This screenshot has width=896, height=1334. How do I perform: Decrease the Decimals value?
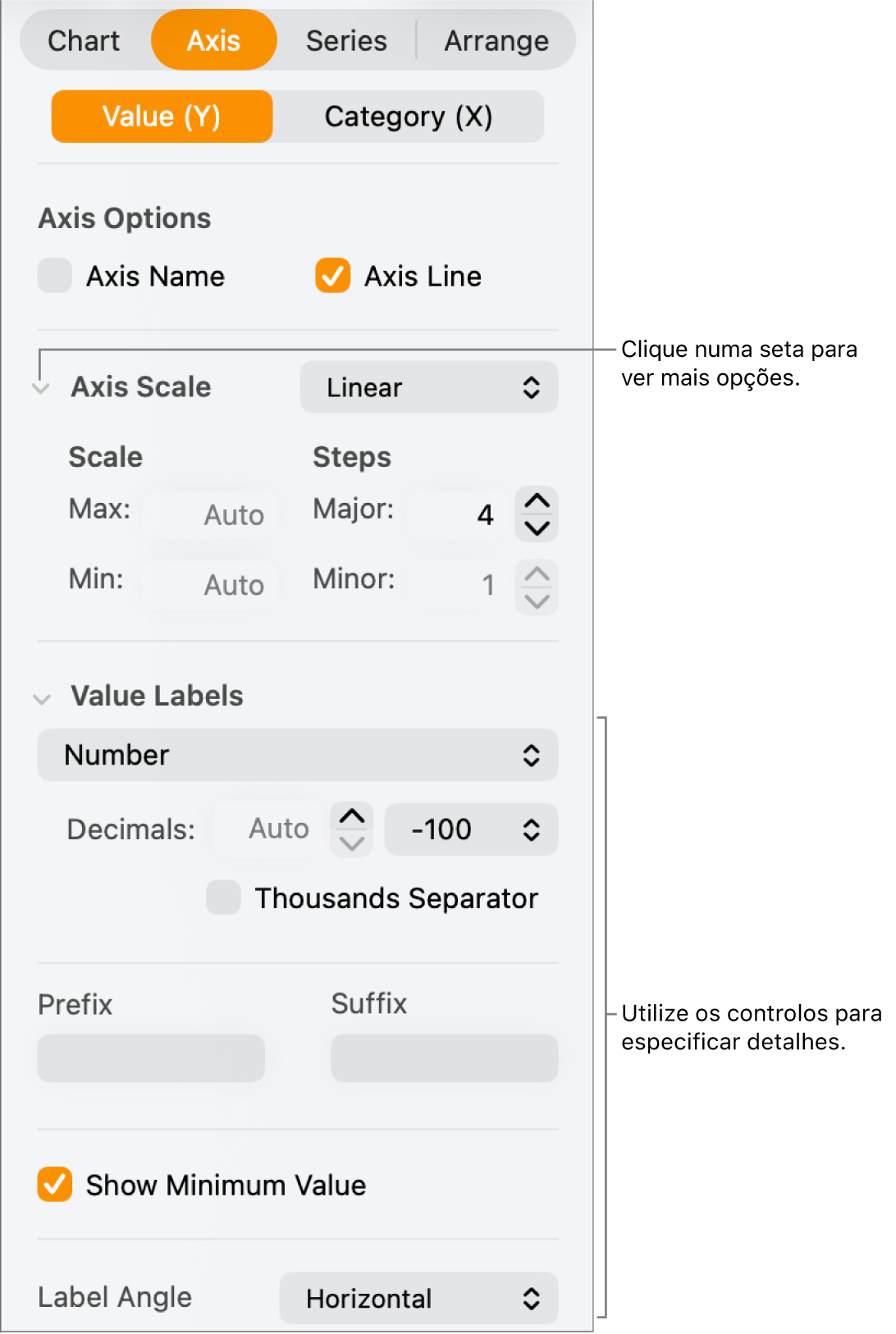(352, 843)
